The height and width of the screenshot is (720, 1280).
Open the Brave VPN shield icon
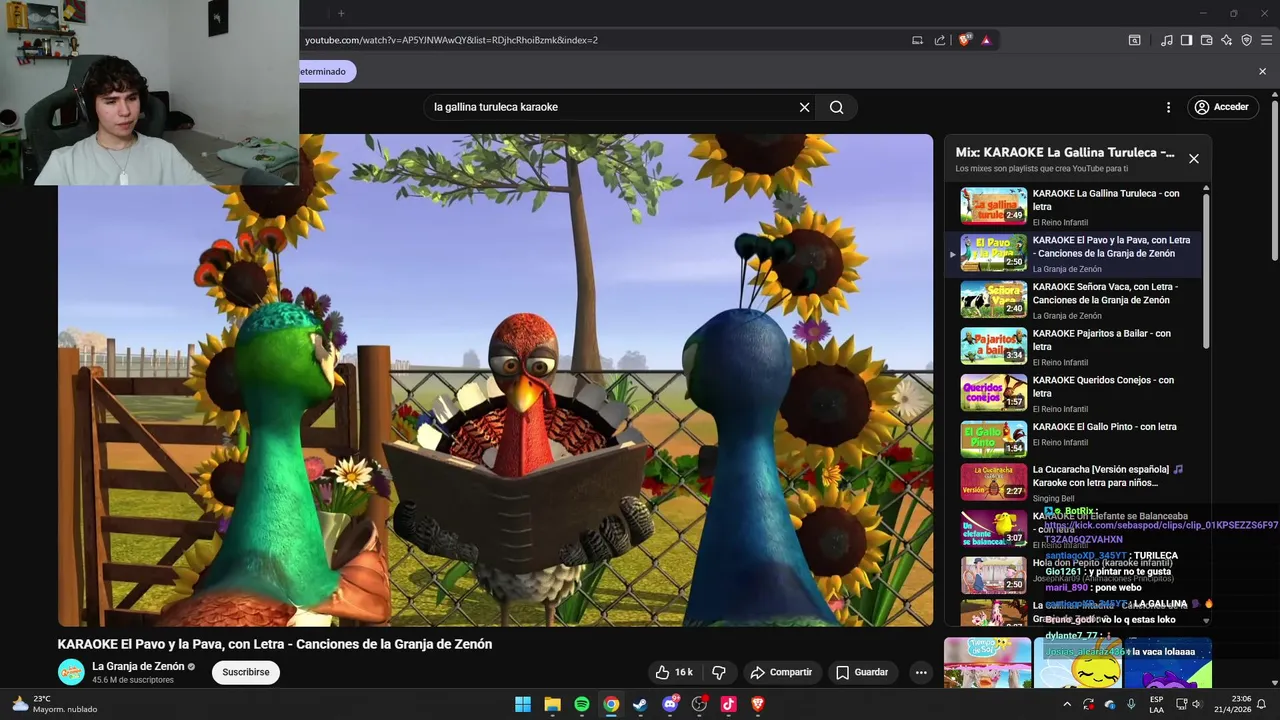1246,40
